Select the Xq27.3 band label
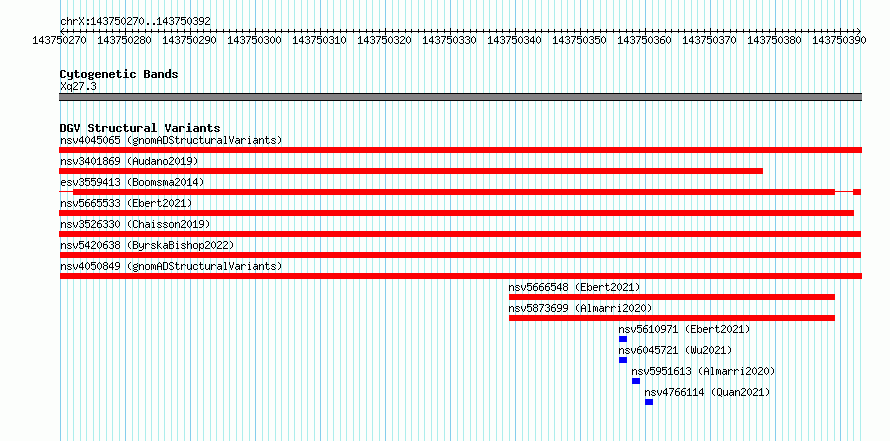Viewport: 890px width, 441px height. coord(78,86)
